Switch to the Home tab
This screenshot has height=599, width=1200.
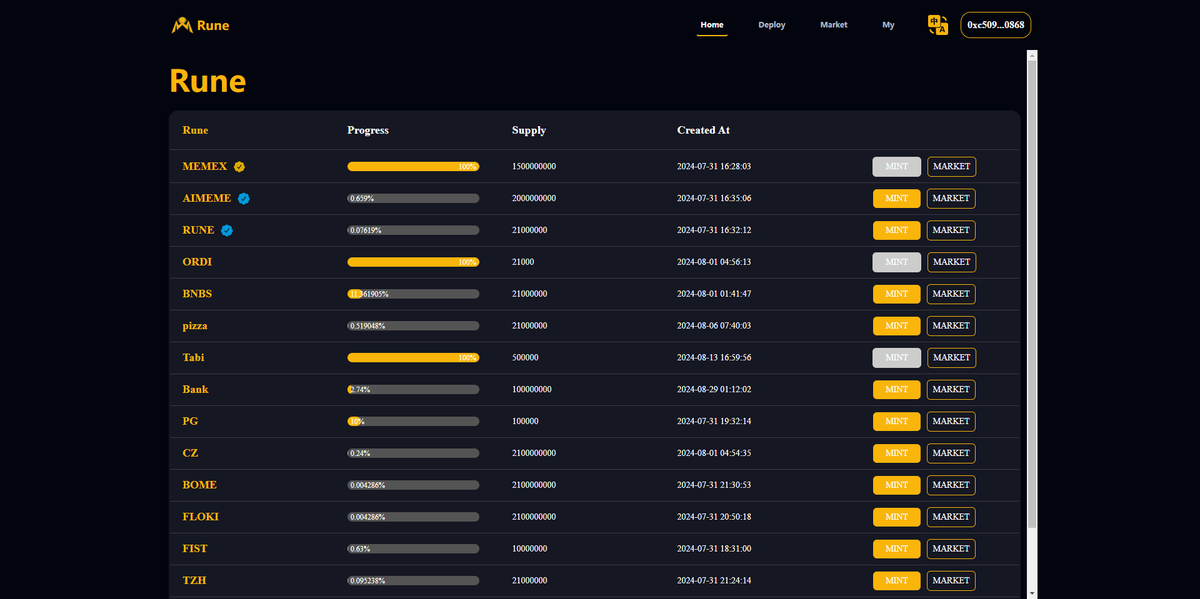712,25
